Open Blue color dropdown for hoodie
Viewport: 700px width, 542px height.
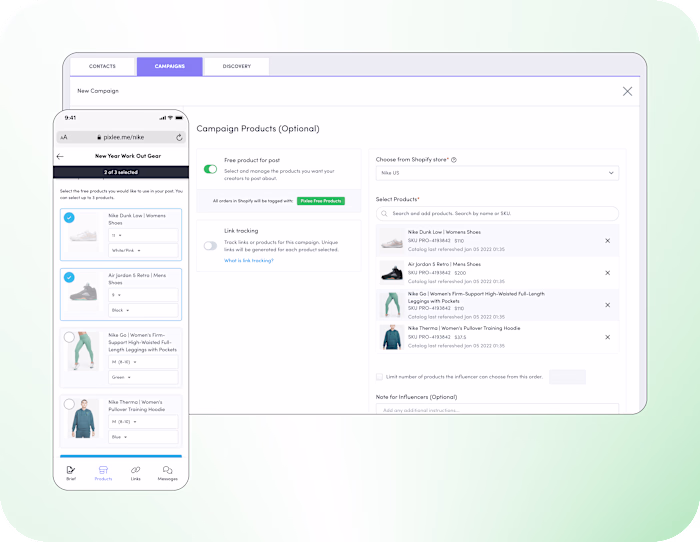click(x=143, y=437)
